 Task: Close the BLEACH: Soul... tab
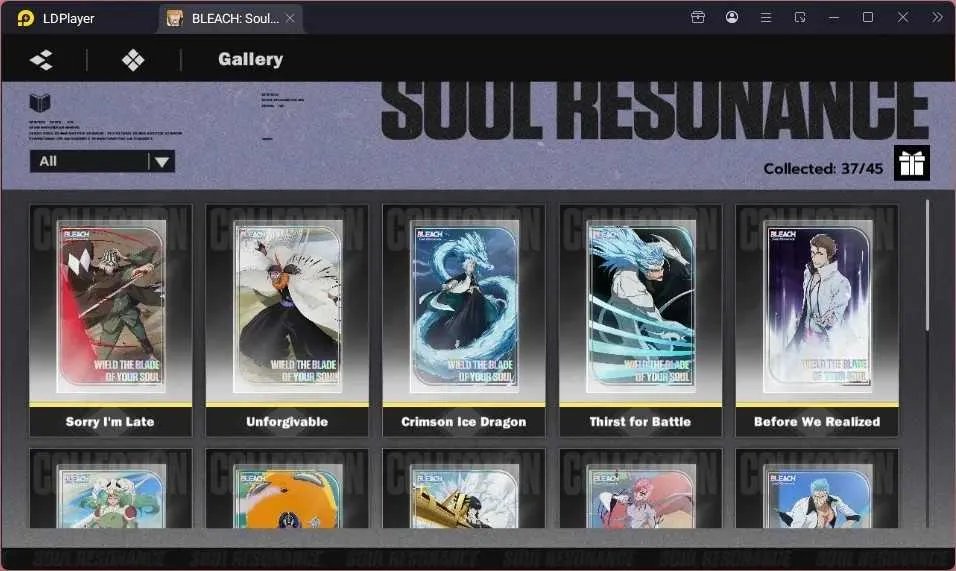(290, 18)
